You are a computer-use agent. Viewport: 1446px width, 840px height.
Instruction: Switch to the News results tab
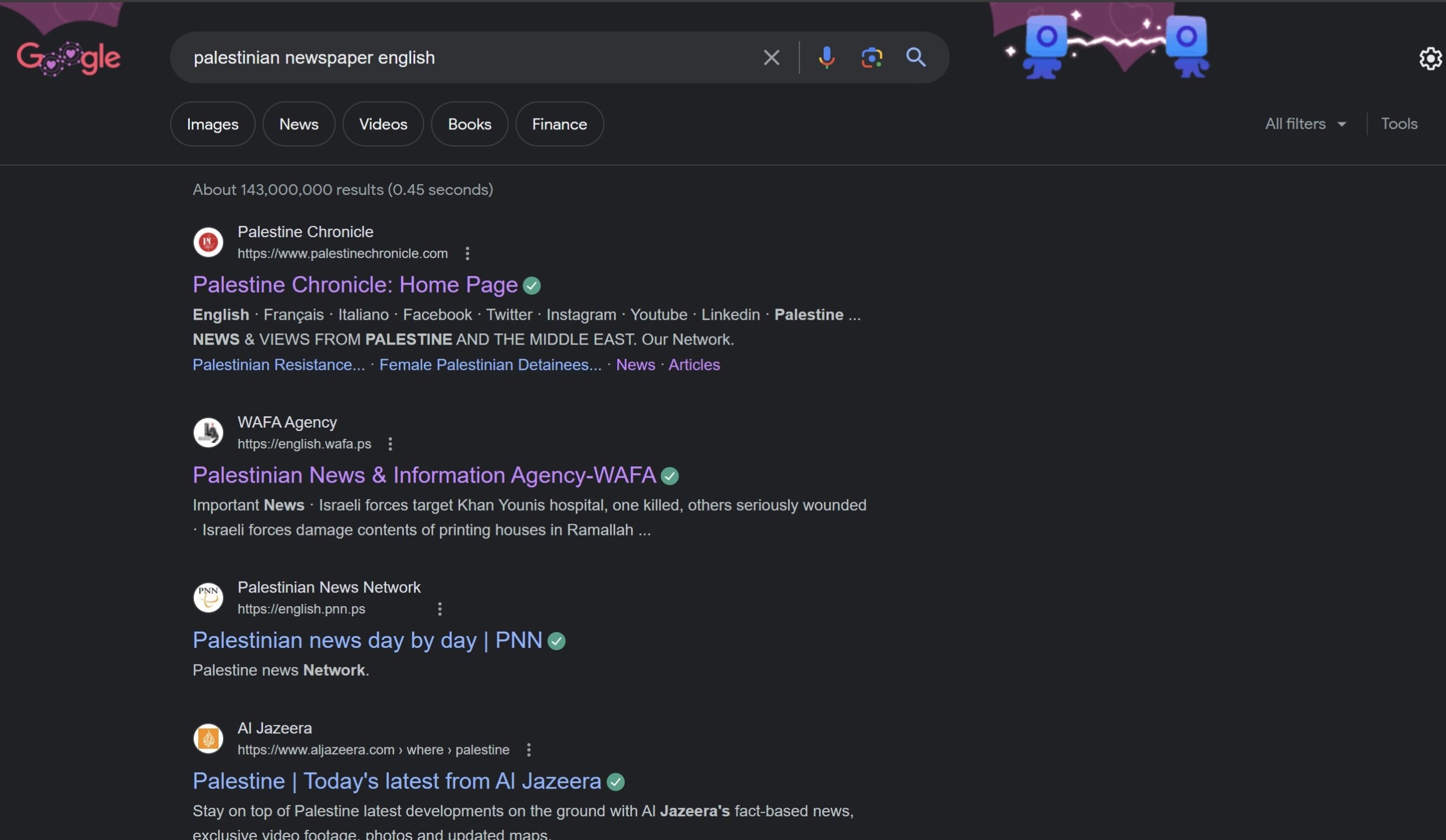(298, 124)
